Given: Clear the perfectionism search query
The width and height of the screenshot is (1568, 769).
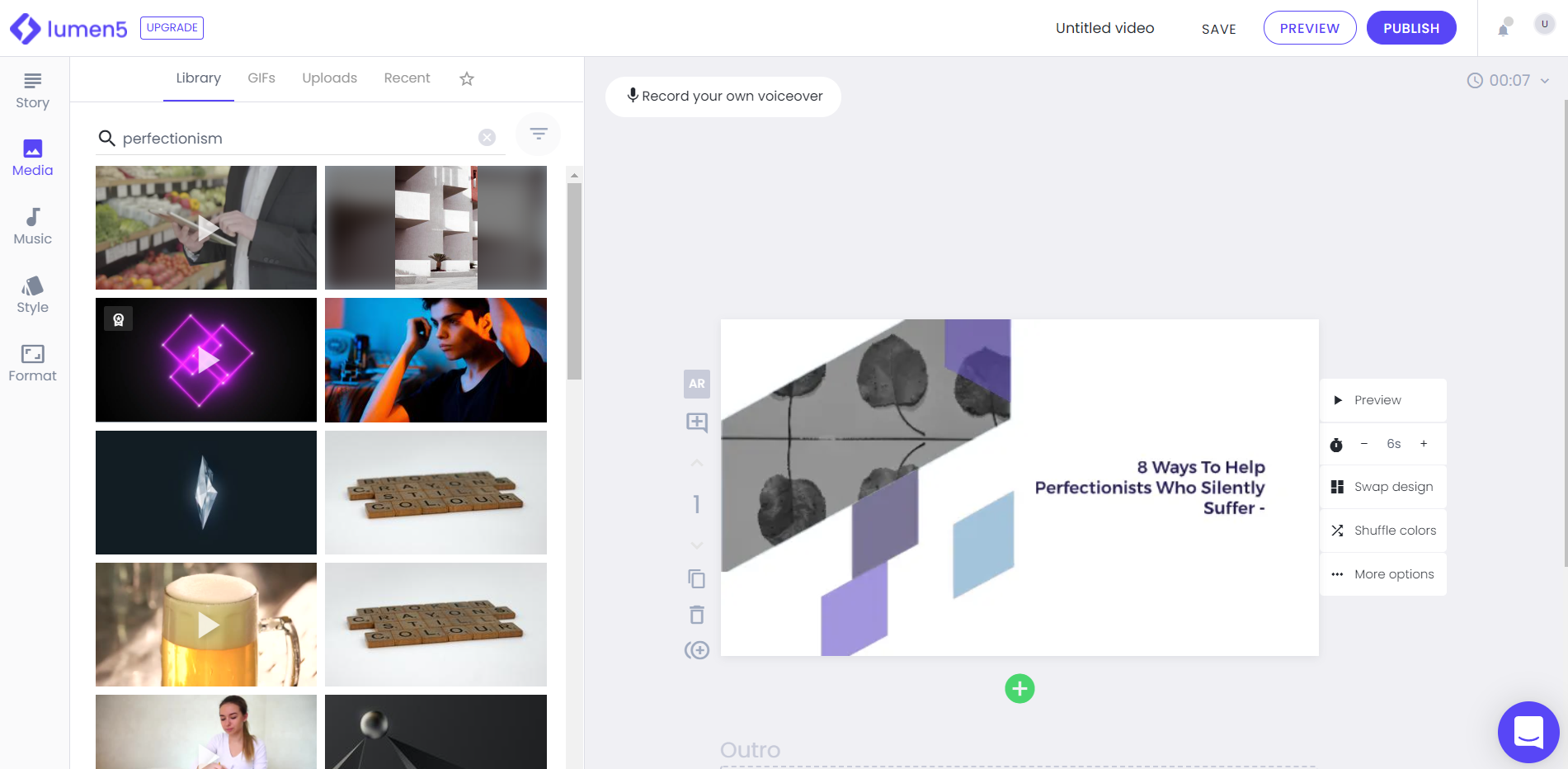Looking at the screenshot, I should [486, 137].
